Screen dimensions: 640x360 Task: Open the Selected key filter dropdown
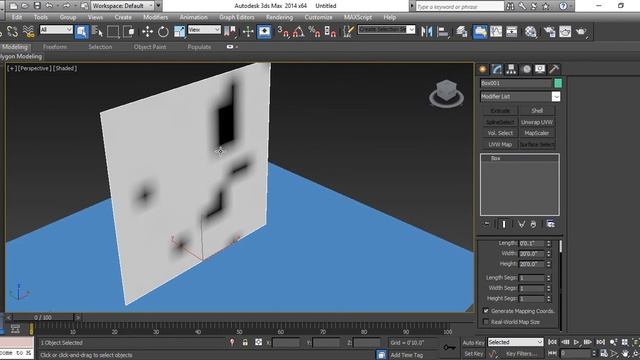tap(516, 342)
